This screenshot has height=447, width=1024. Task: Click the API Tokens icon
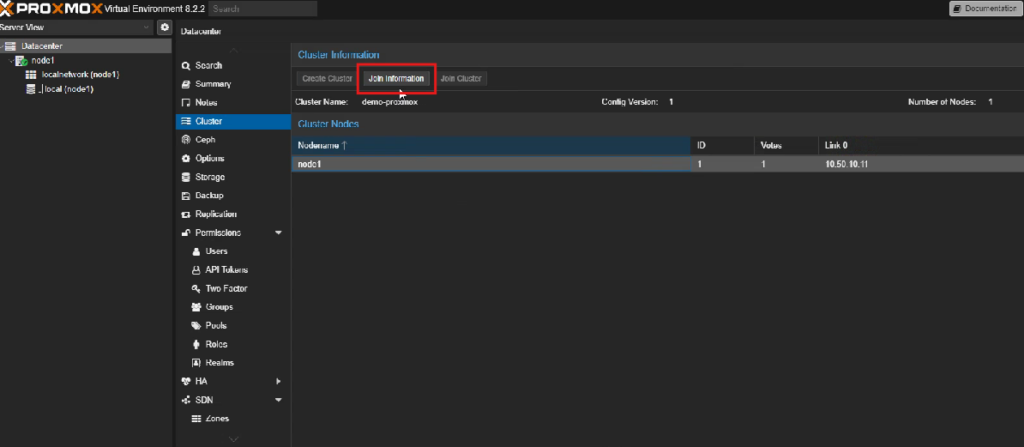(196, 270)
